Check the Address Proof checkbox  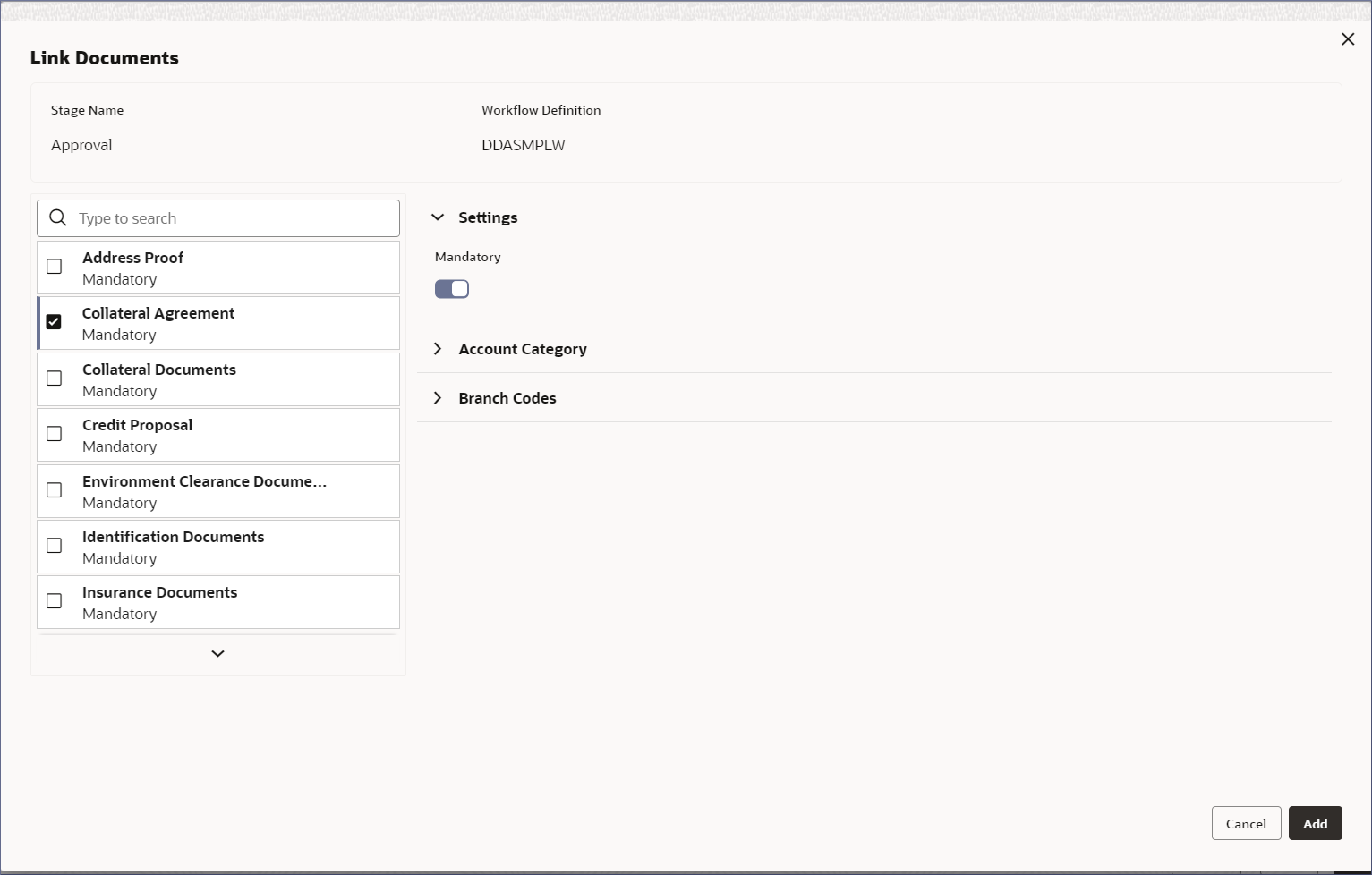point(55,267)
